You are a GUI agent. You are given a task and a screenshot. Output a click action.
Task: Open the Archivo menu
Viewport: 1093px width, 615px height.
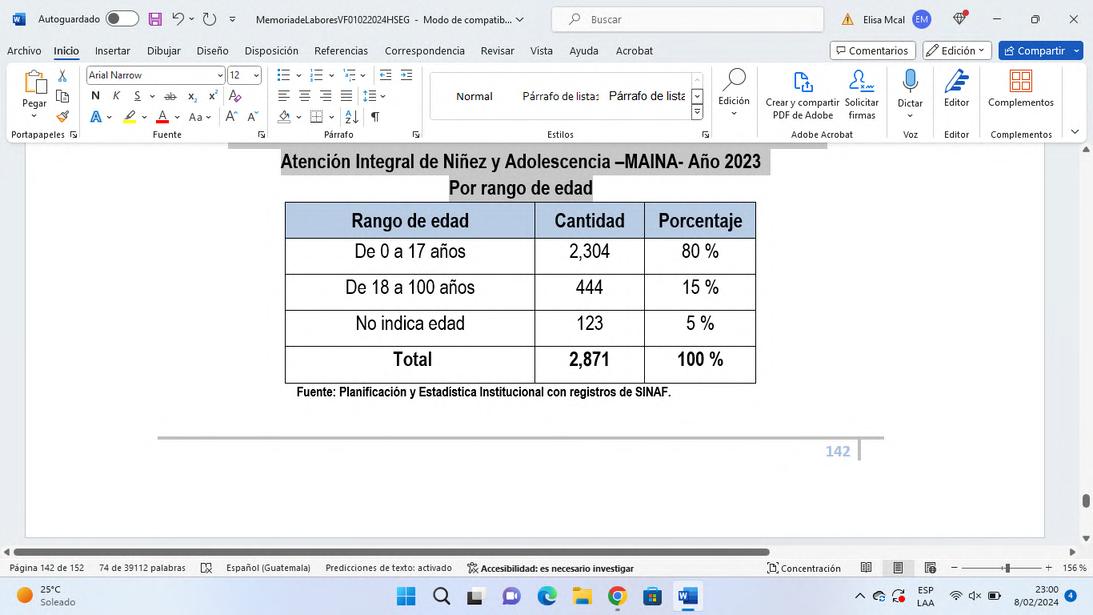pyautogui.click(x=24, y=50)
